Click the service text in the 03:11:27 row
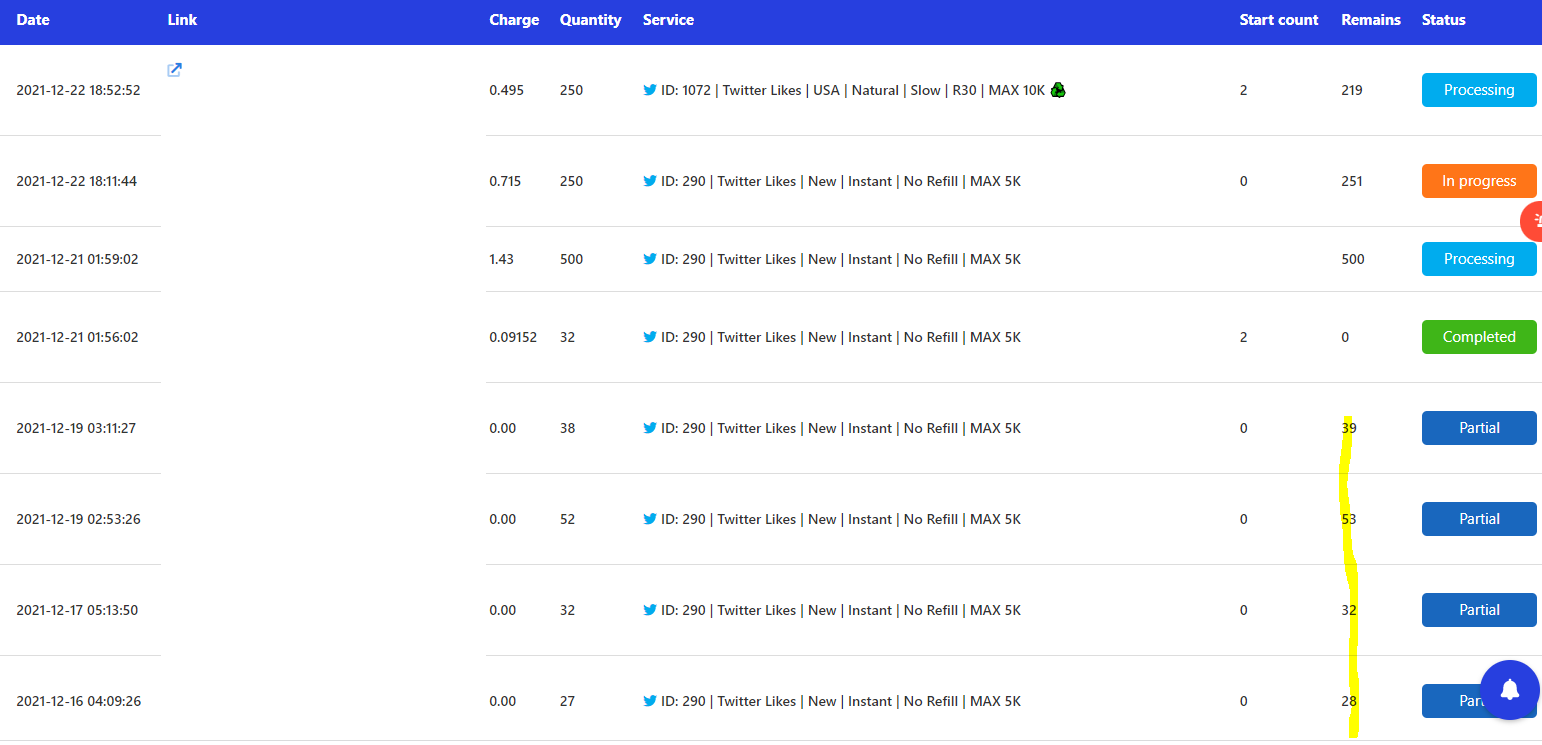 point(841,428)
